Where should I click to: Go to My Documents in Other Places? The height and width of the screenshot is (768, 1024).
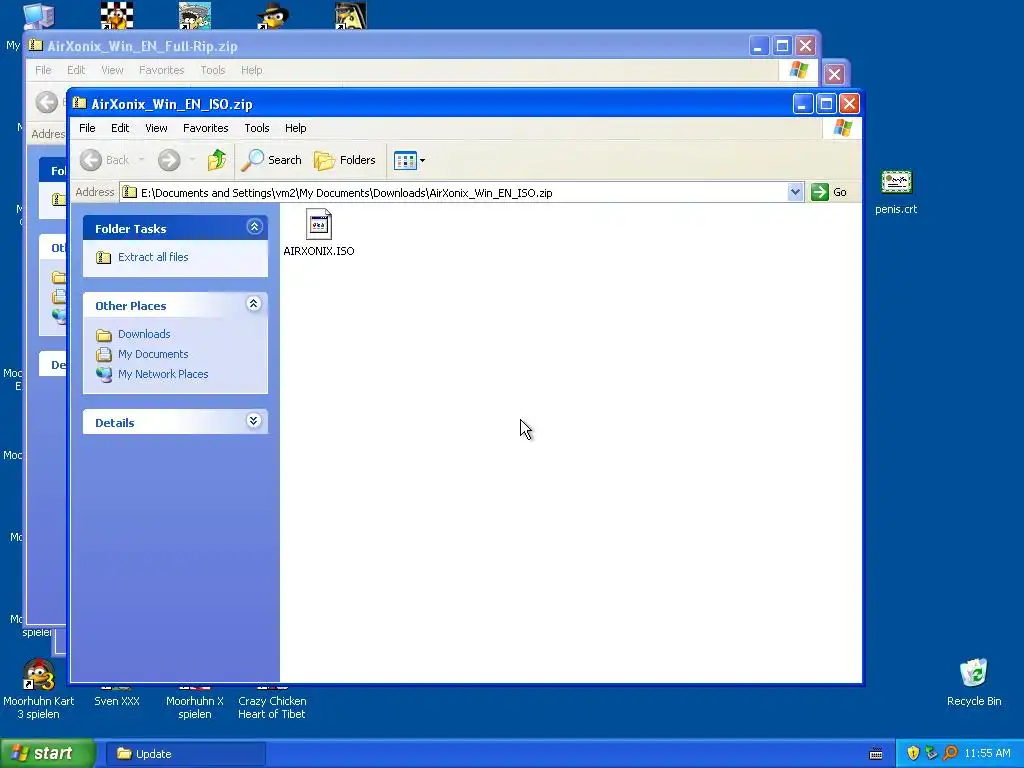click(153, 355)
